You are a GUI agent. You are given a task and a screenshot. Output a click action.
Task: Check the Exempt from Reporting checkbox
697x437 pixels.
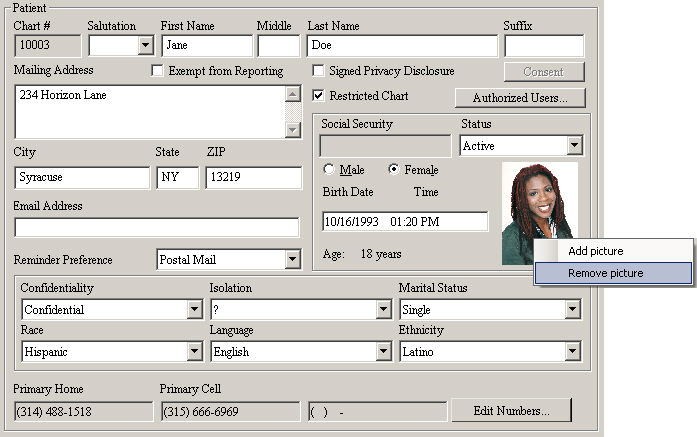click(x=157, y=71)
